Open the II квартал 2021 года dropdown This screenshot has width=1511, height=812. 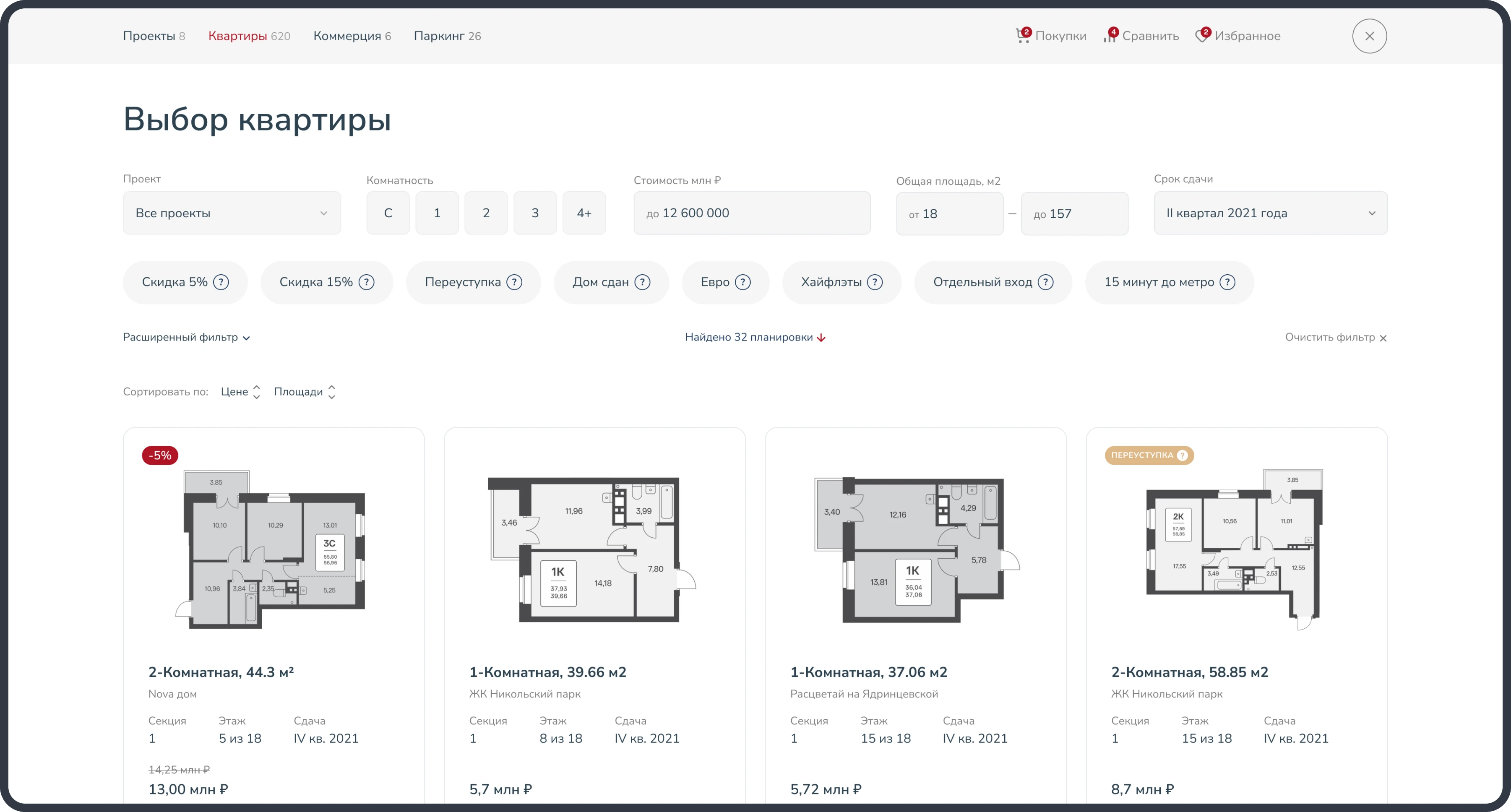(x=1270, y=213)
